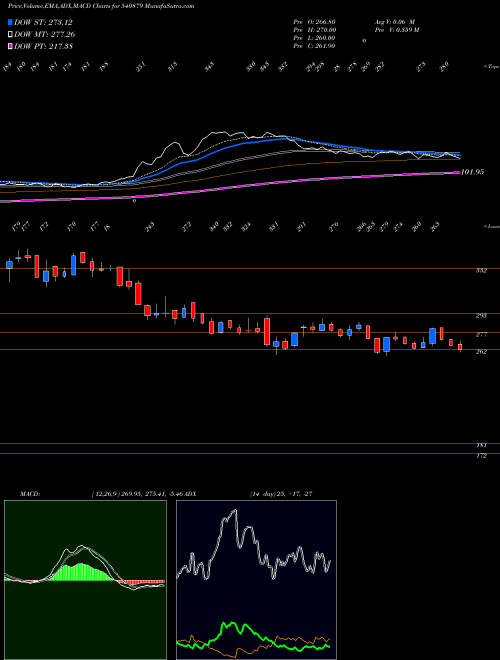Click the white ADX line peak
Screen dimensions: 500x660
[234, 511]
